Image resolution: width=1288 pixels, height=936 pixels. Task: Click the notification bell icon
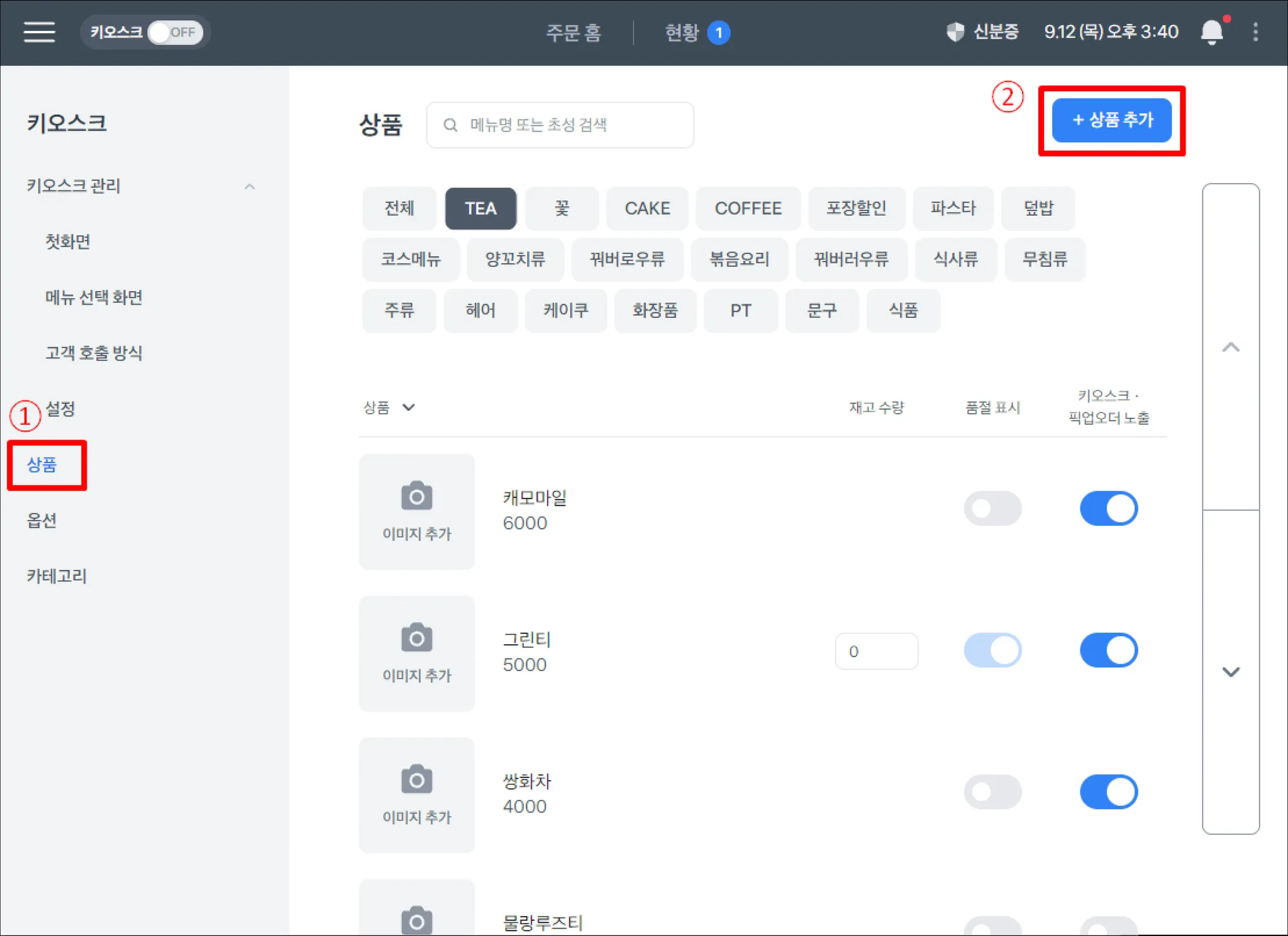(x=1211, y=32)
